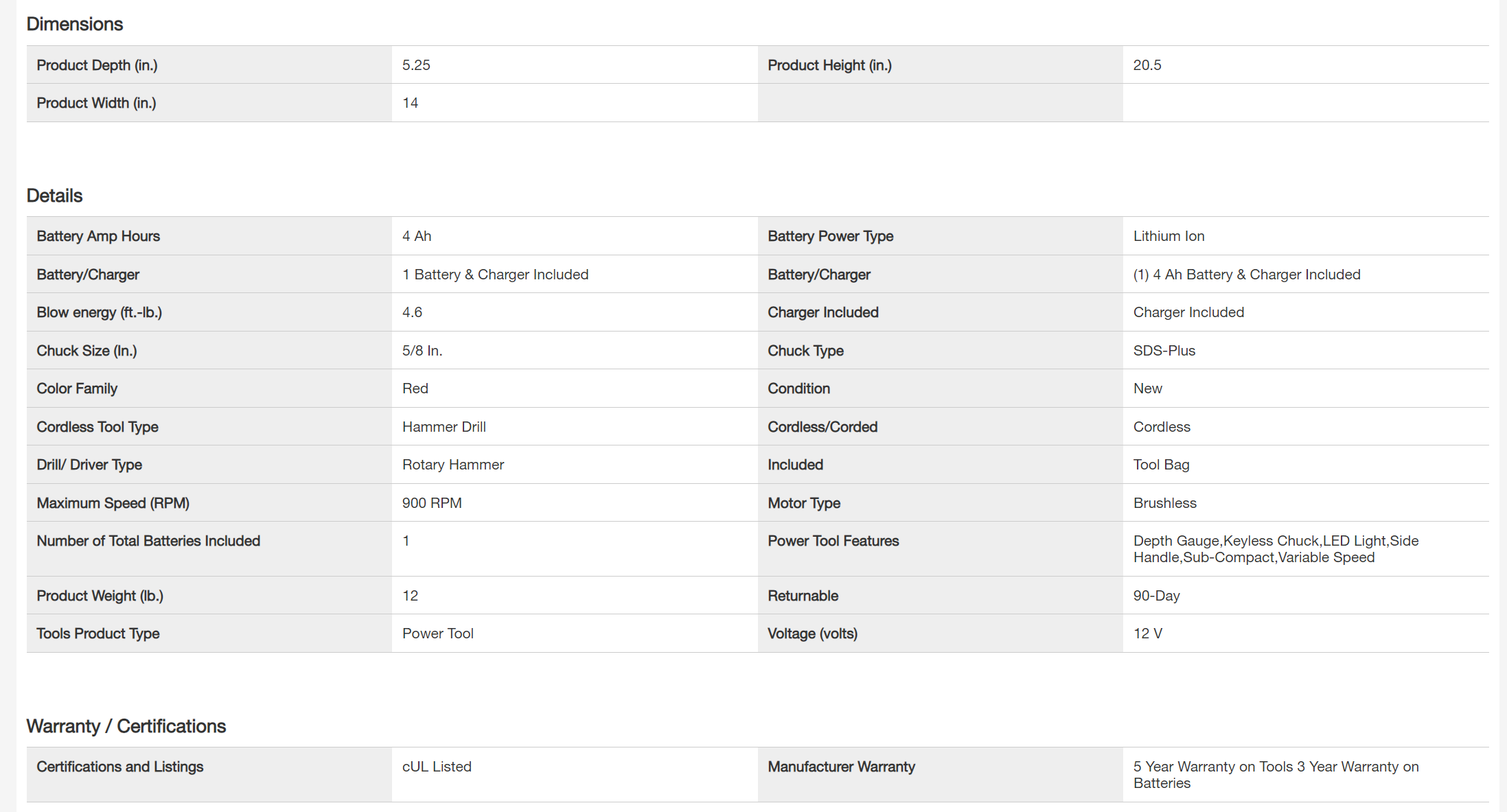Click the Product Depth value 5.25
This screenshot has height=812, width=1507.
click(416, 65)
